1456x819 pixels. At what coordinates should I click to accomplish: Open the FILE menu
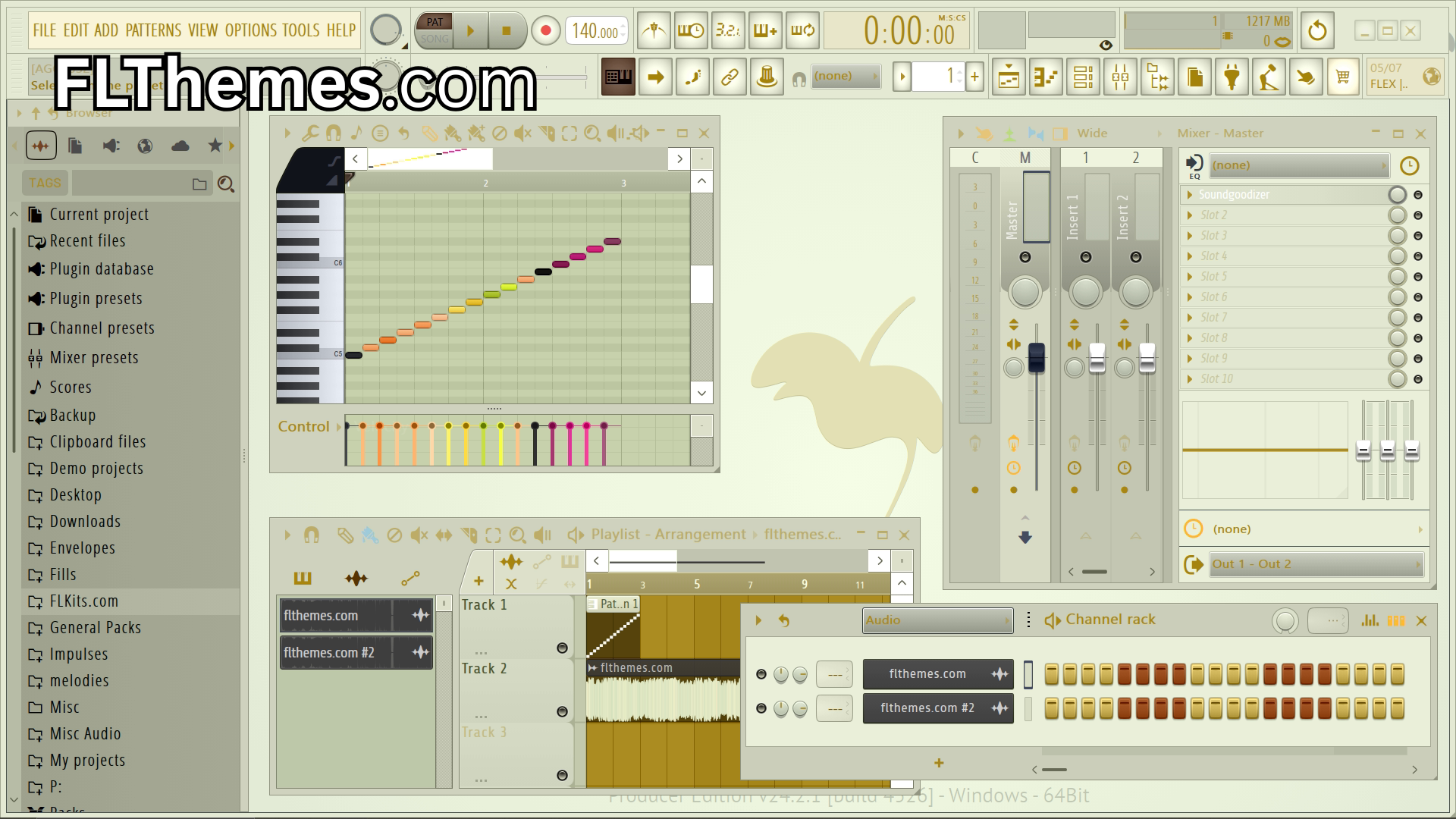click(x=45, y=30)
